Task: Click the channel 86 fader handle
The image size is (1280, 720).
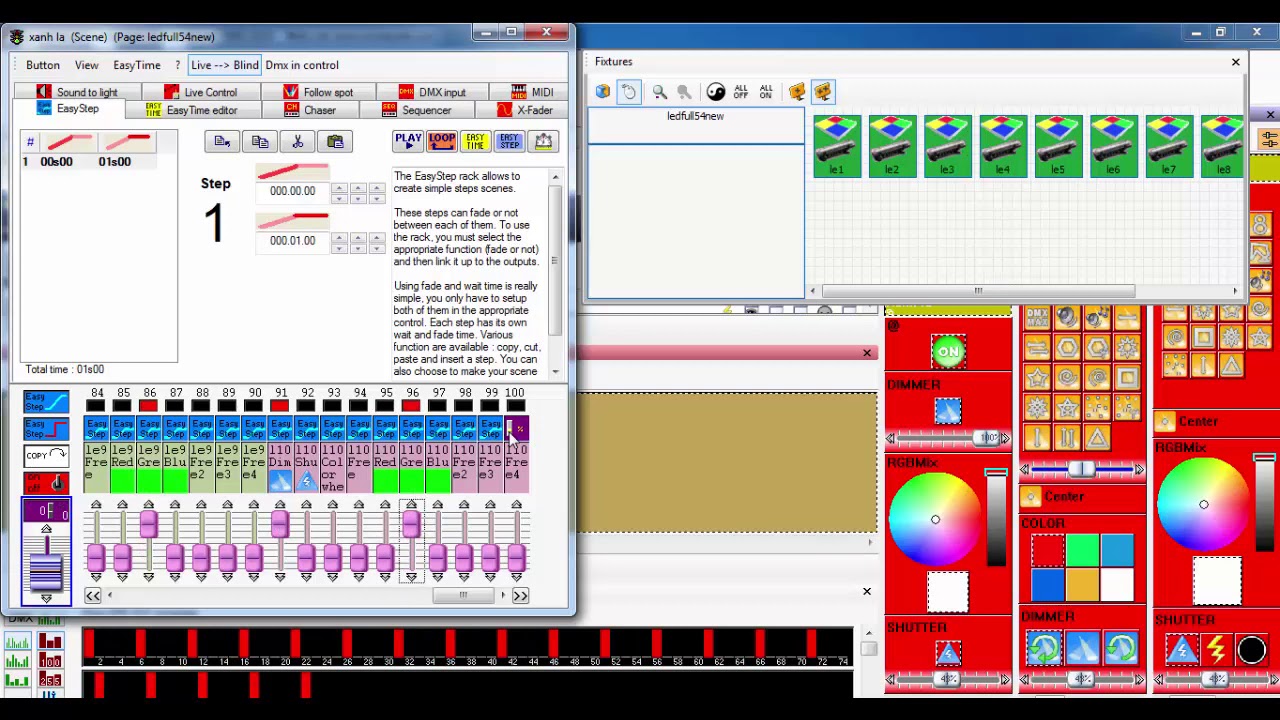Action: pos(149,523)
